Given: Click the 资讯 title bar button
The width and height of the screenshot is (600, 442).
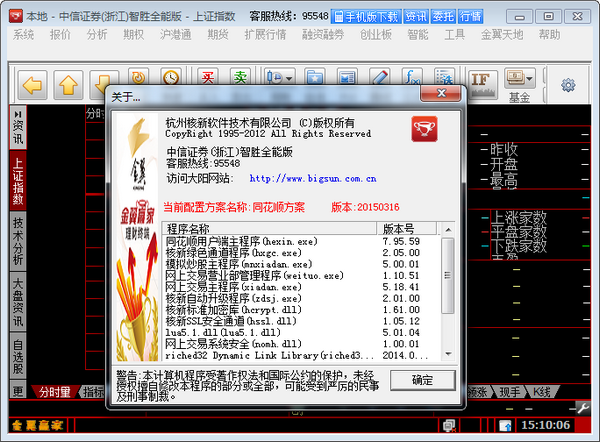Looking at the screenshot, I should click(416, 16).
